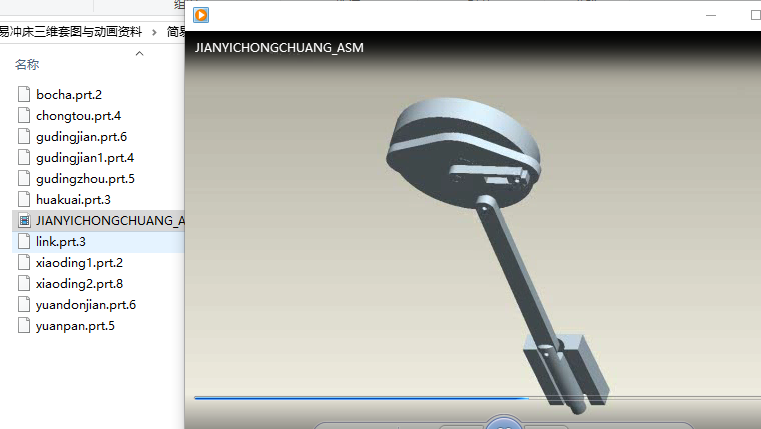The width and height of the screenshot is (761, 429).
Task: Sort files by 名称 column header
Action: [x=27, y=64]
